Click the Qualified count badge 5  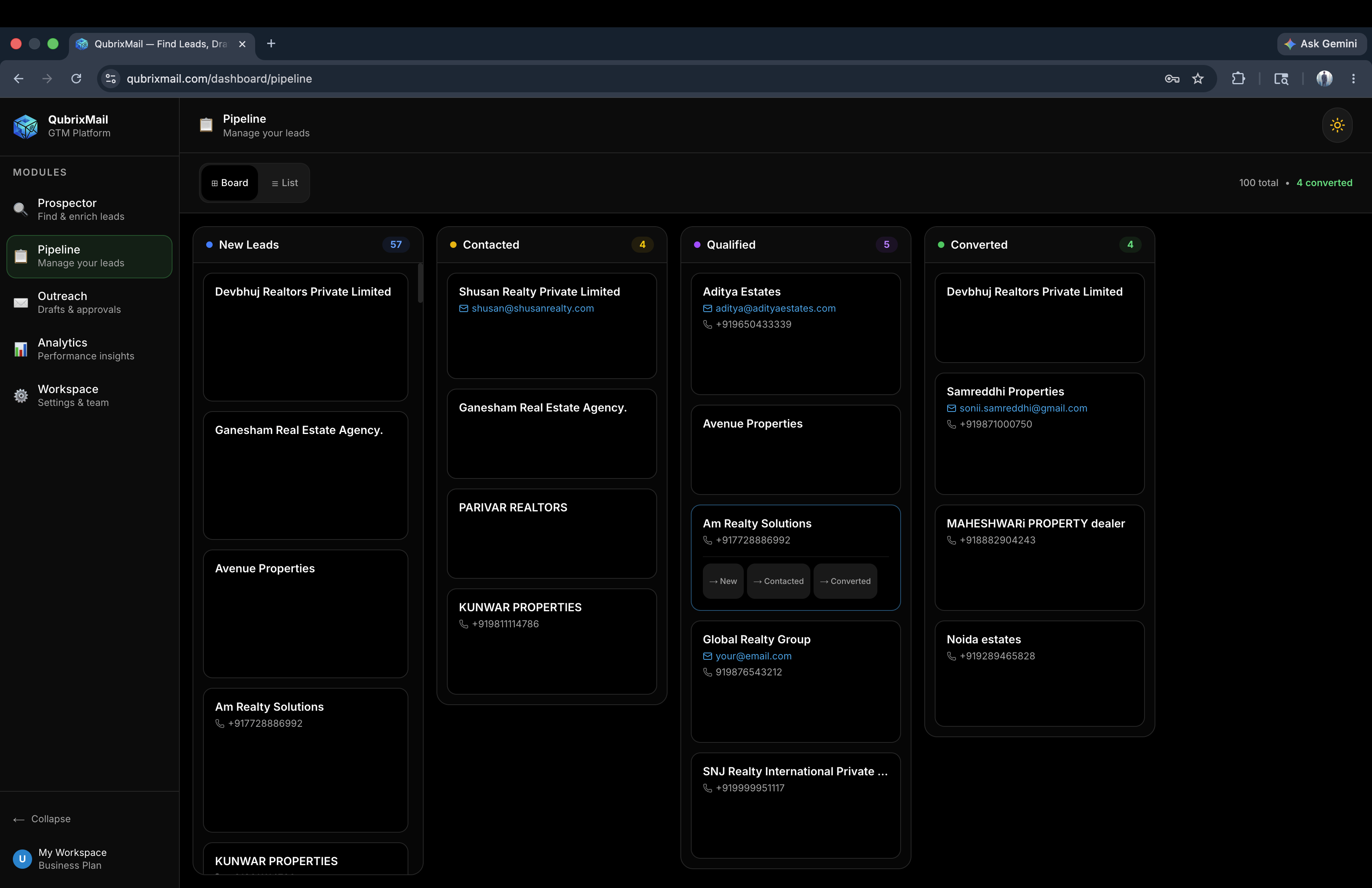886,244
